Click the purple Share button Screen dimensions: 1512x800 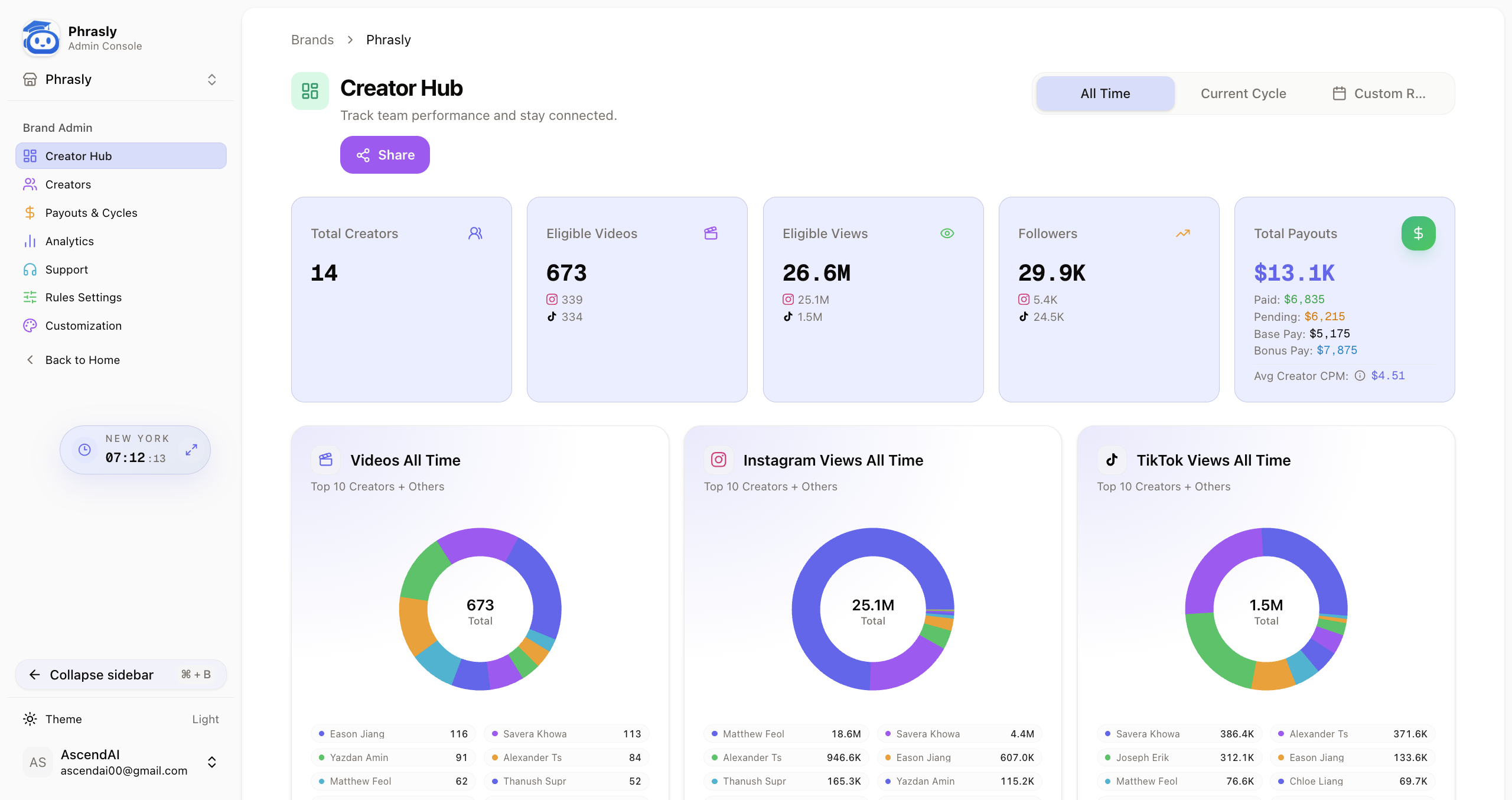pos(384,155)
